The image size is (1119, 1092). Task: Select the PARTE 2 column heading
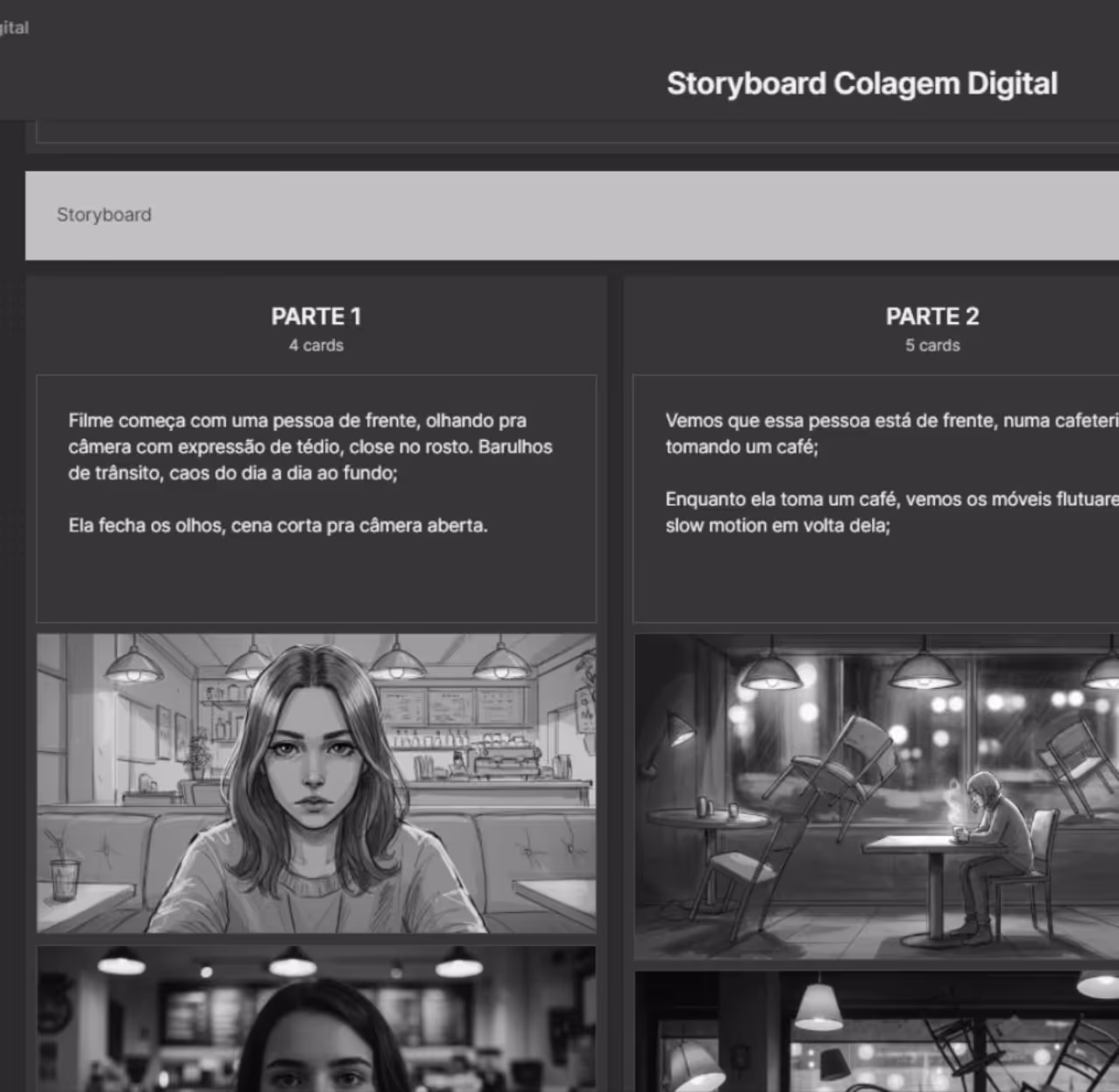click(932, 316)
